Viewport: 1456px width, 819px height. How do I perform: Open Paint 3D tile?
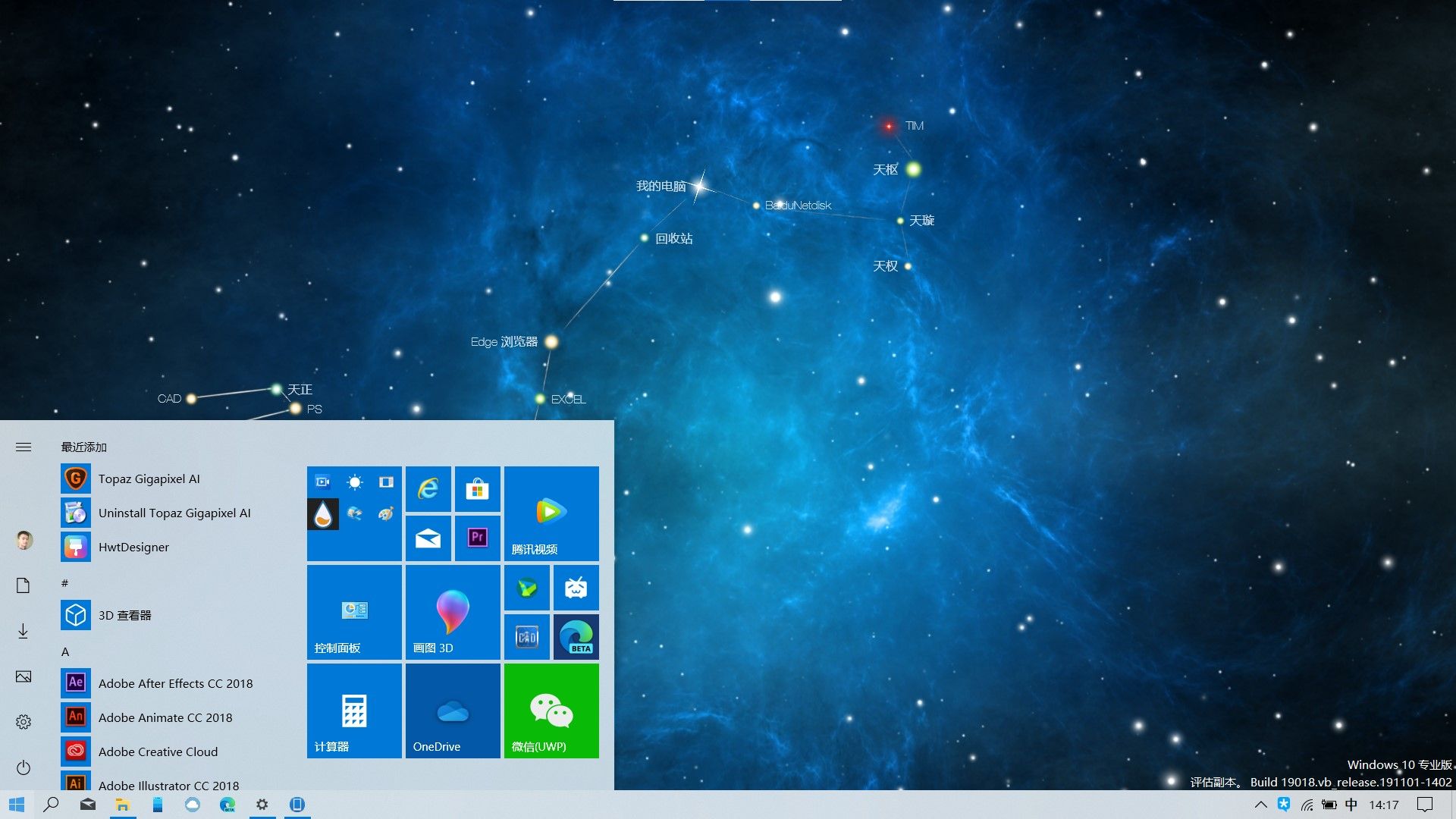click(453, 612)
